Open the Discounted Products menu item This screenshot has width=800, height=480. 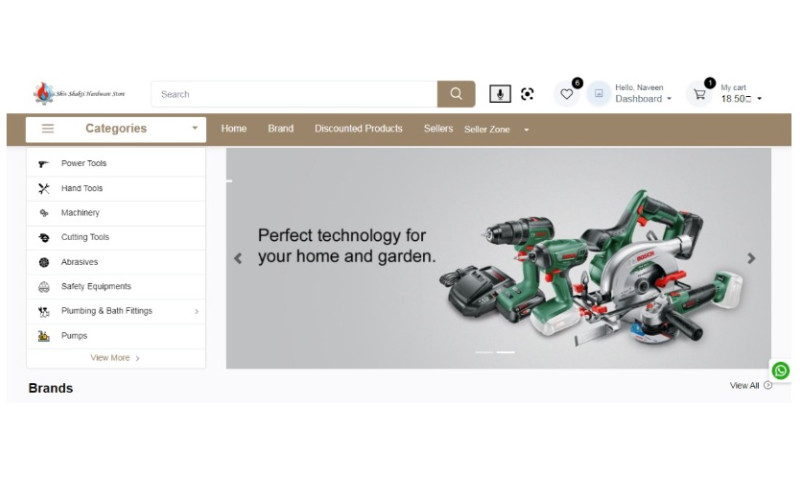pyautogui.click(x=358, y=129)
